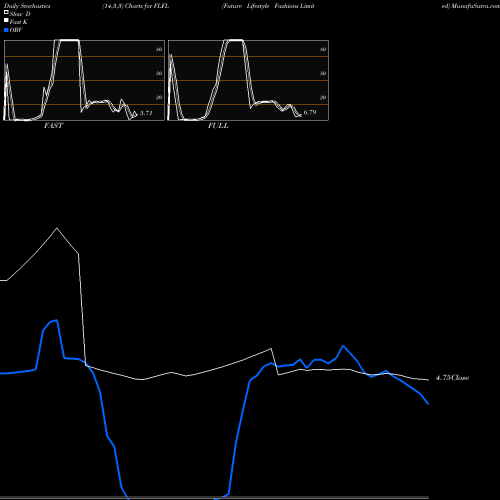
Task: Click the 50 level label in FULL chart
Action: pyautogui.click(x=323, y=73)
